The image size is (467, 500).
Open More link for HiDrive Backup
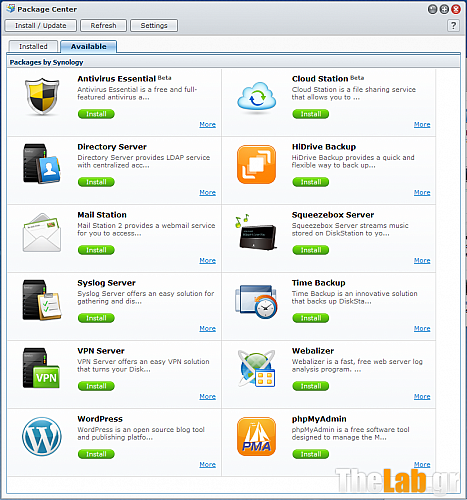422,192
